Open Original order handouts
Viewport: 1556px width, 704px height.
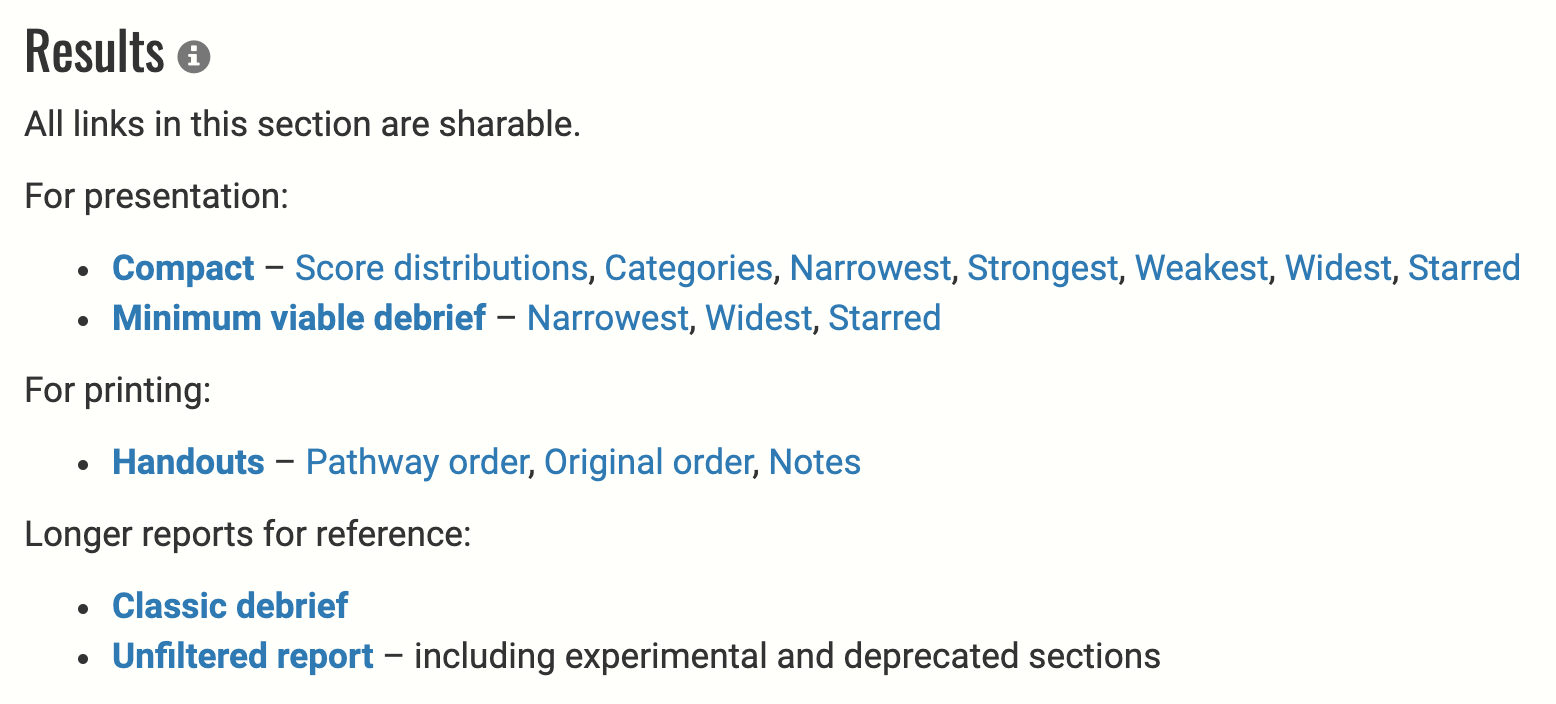(648, 462)
